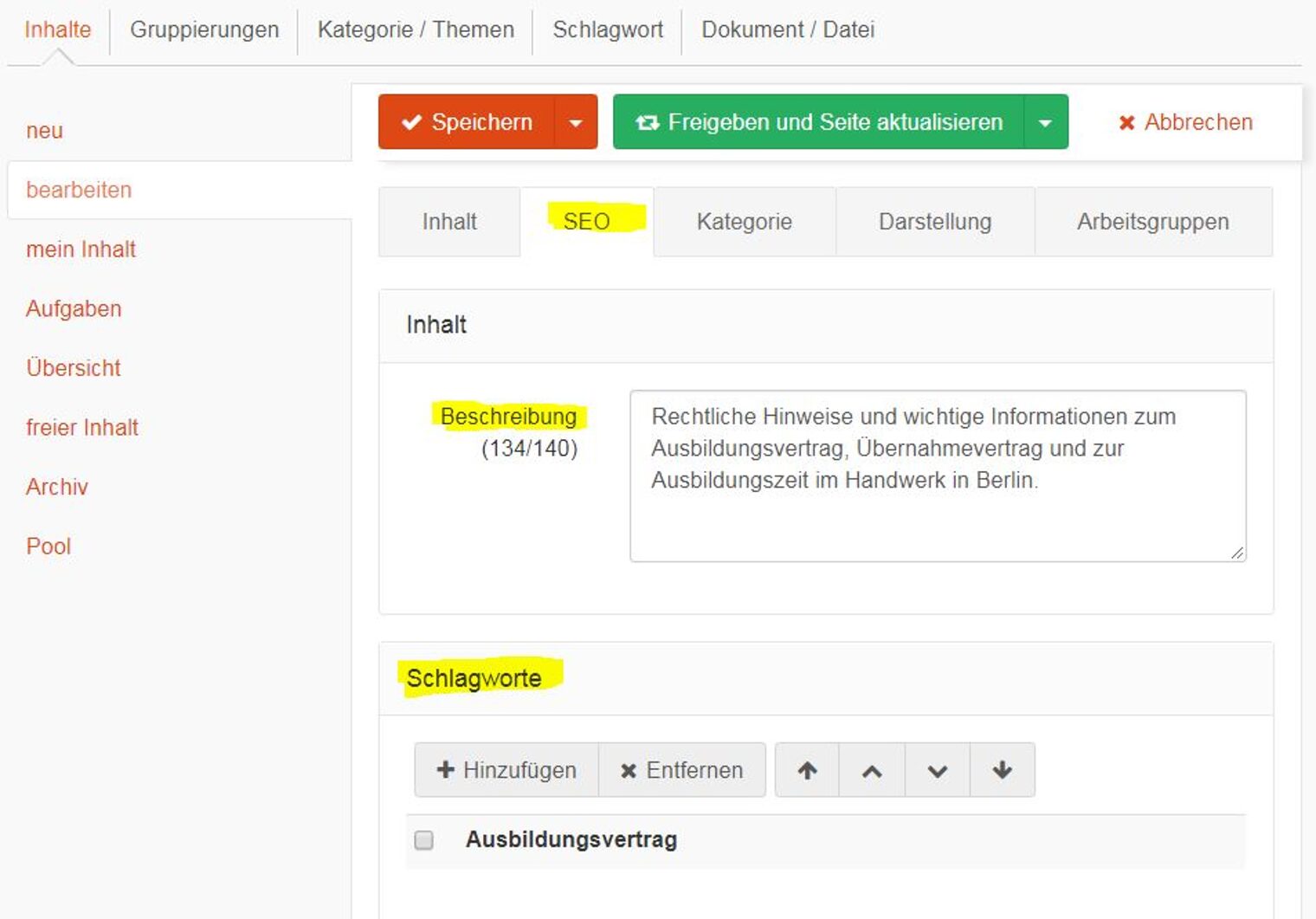This screenshot has height=919, width=1316.
Task: Switch to the Kategorie tab
Action: pos(744,222)
